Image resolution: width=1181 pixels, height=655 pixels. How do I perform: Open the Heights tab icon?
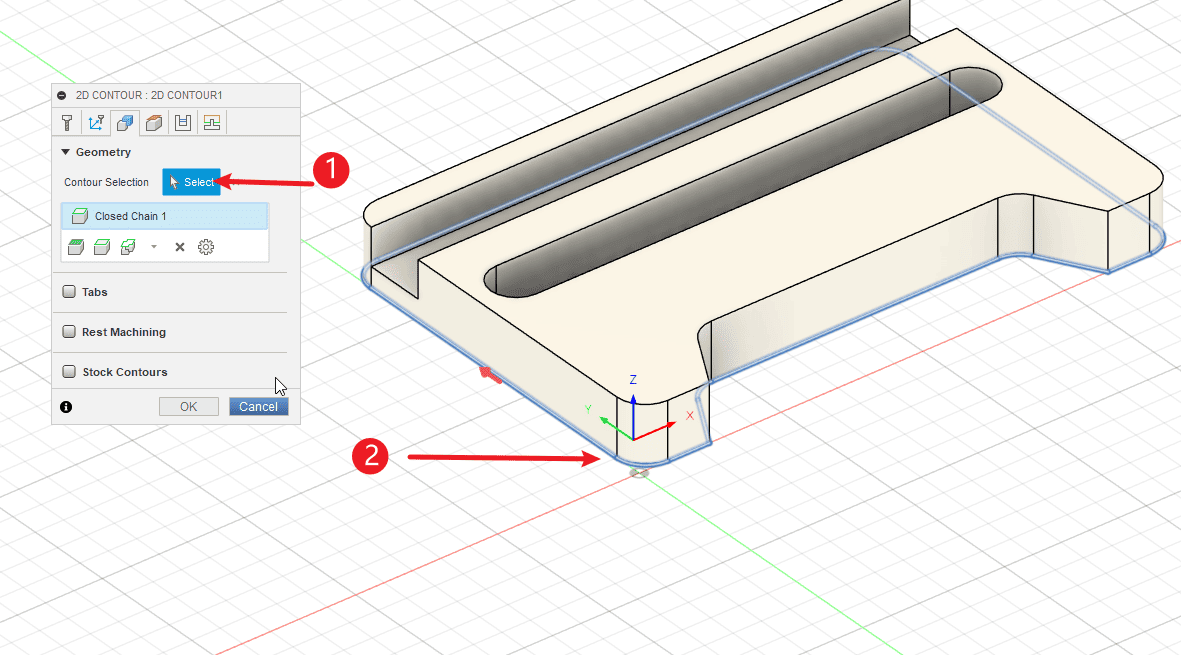point(154,123)
